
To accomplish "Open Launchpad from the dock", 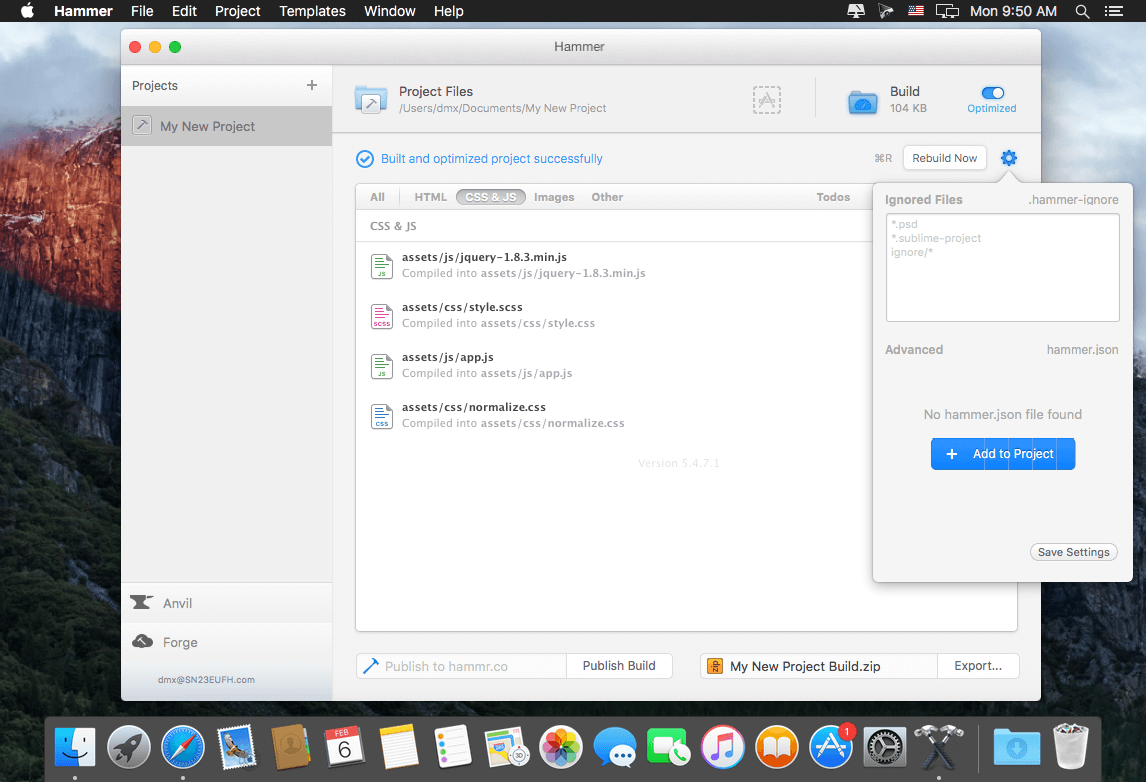I will 129,747.
